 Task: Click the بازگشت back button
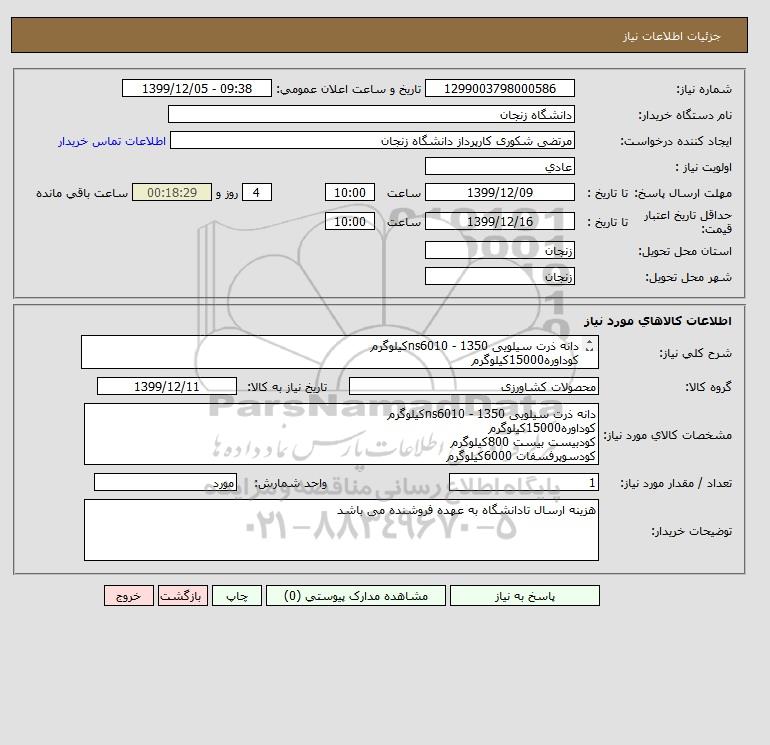[x=183, y=596]
